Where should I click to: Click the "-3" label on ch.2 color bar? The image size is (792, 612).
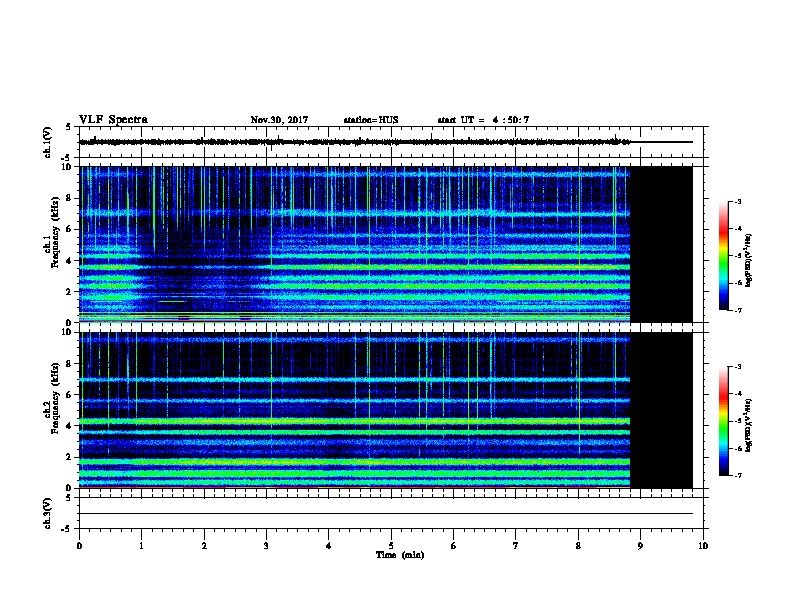click(737, 367)
